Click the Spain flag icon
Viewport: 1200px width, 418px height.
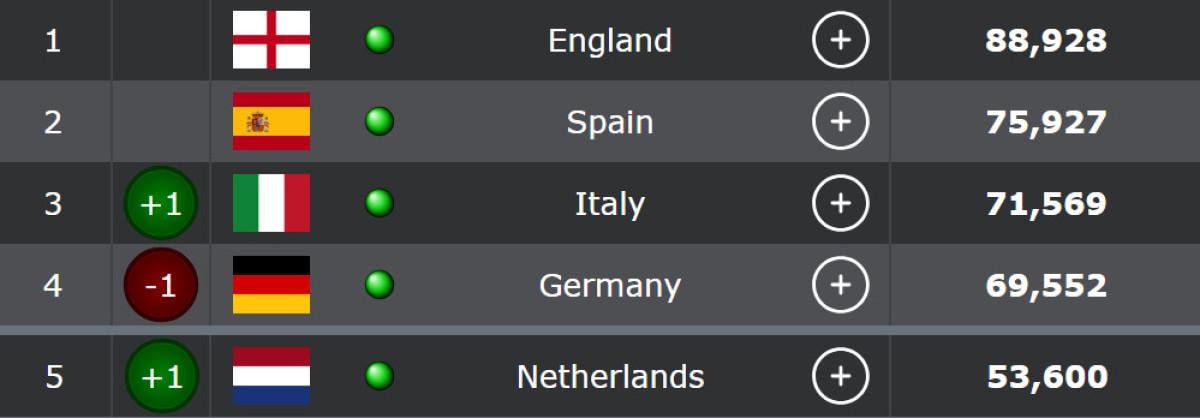[x=271, y=122]
